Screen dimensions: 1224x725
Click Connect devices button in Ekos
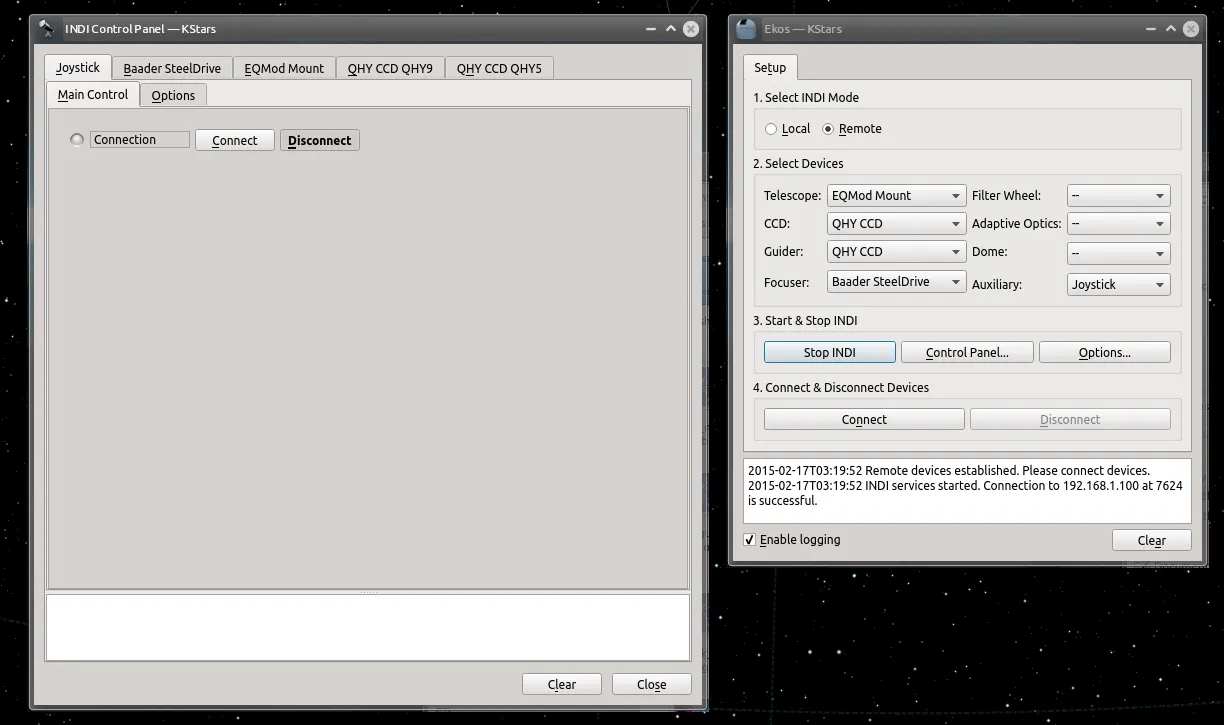[864, 420]
